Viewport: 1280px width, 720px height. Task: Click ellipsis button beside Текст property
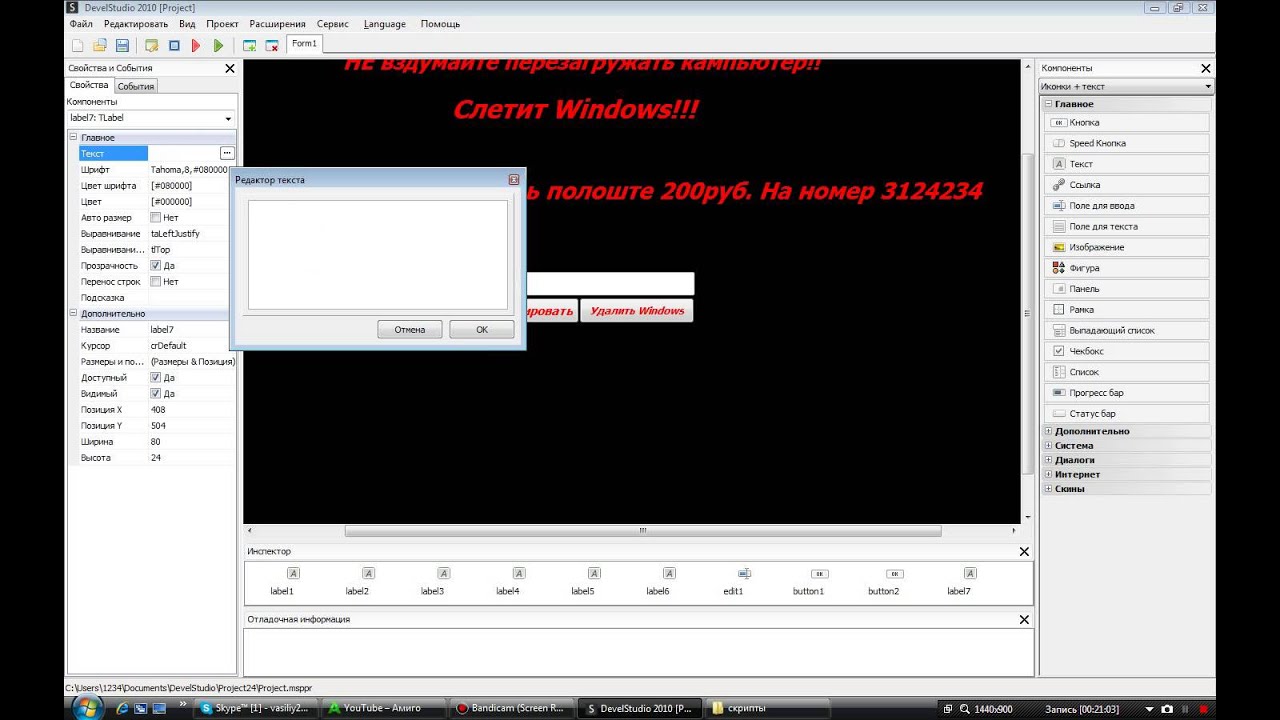click(228, 153)
